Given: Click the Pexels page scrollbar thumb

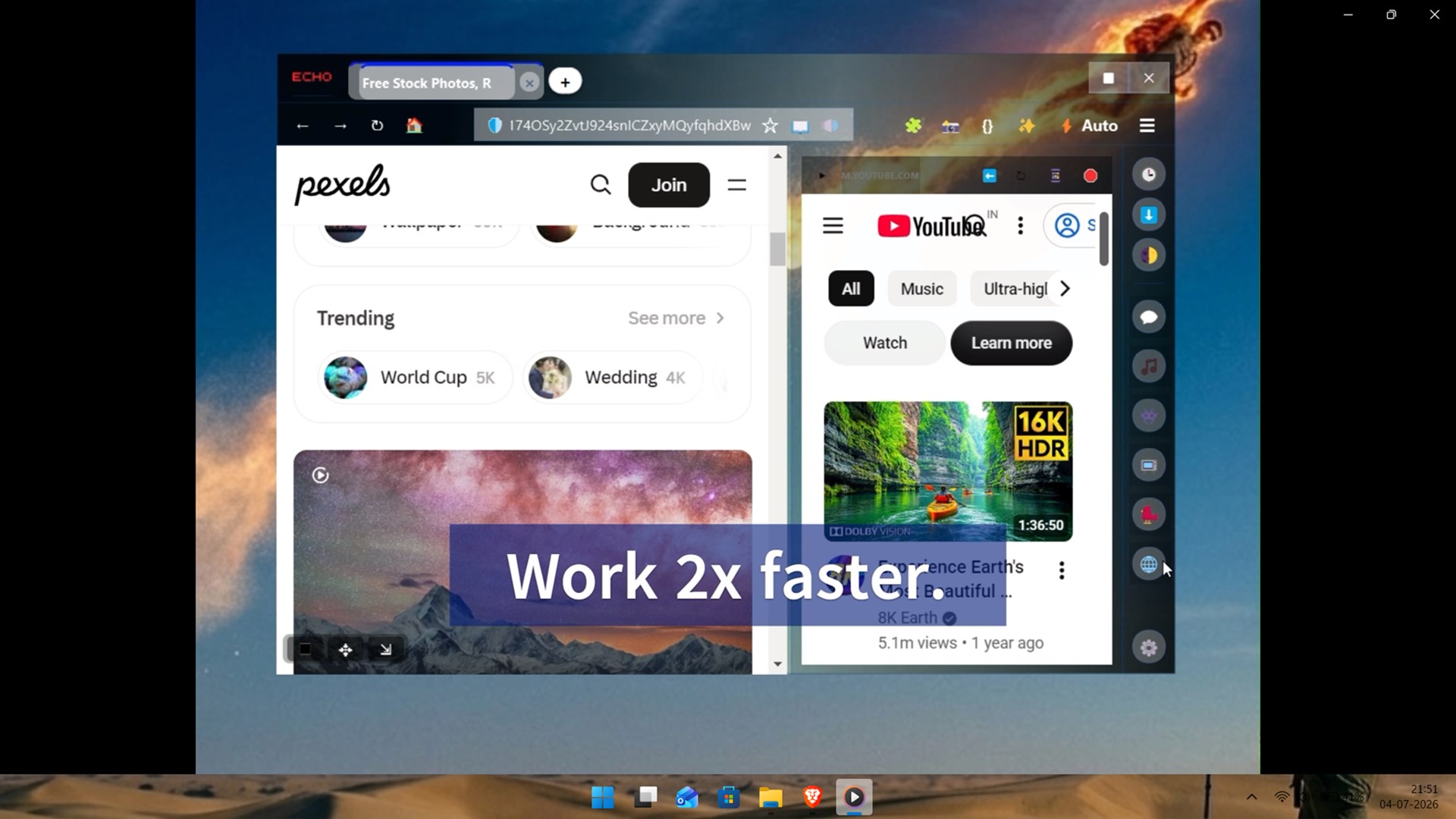Looking at the screenshot, I should 777,249.
